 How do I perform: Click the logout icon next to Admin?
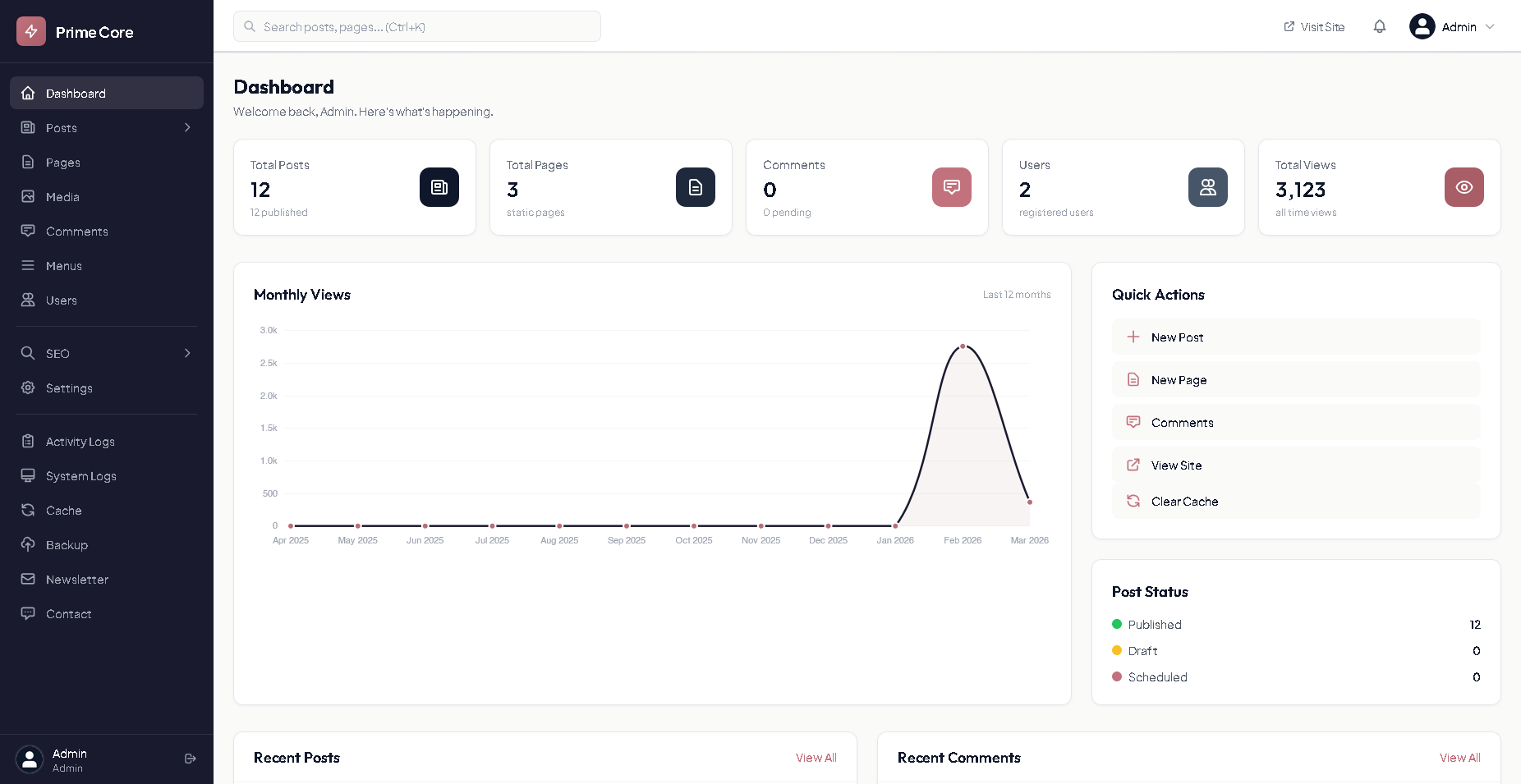[190, 759]
